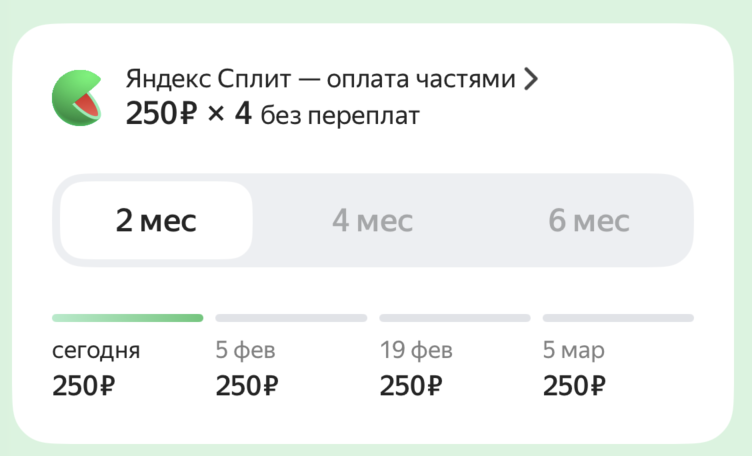
Task: Click the grey bar above '19 фев'
Action: pyautogui.click(x=455, y=318)
